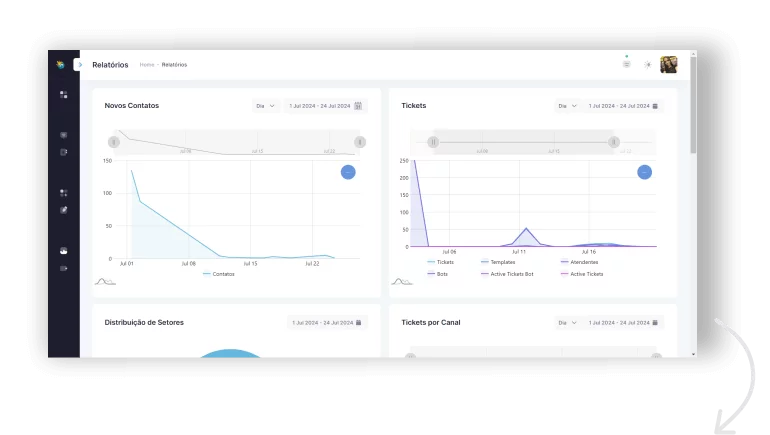Click the blue menu button on Tickets chart
The width and height of the screenshot is (770, 435).
coord(644,172)
